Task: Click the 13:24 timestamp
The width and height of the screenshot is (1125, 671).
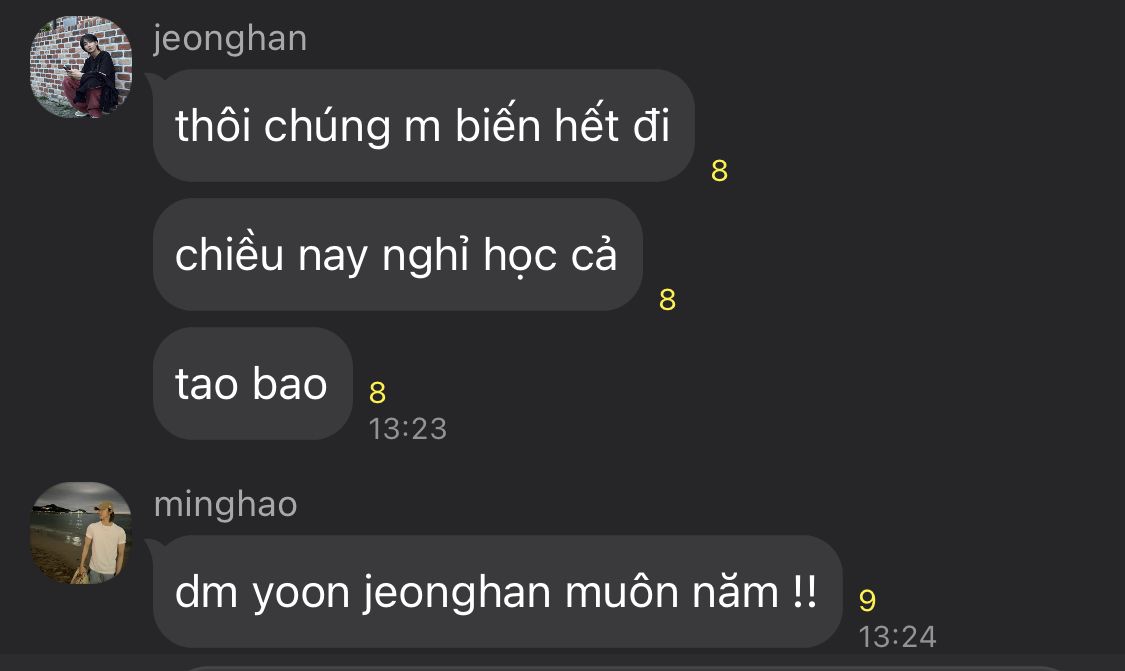Action: click(898, 637)
